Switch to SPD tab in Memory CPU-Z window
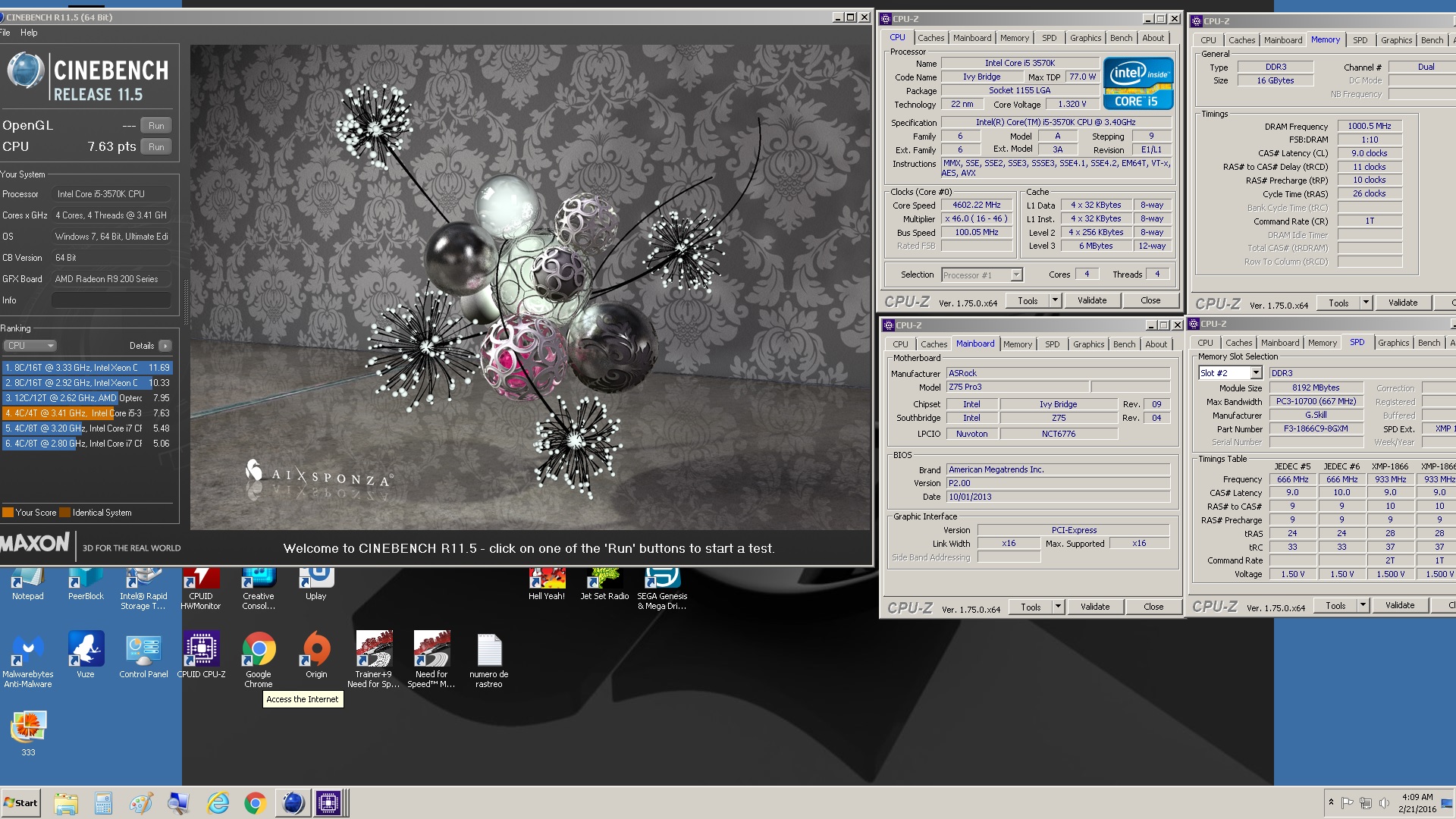The image size is (1456, 819). [1360, 40]
